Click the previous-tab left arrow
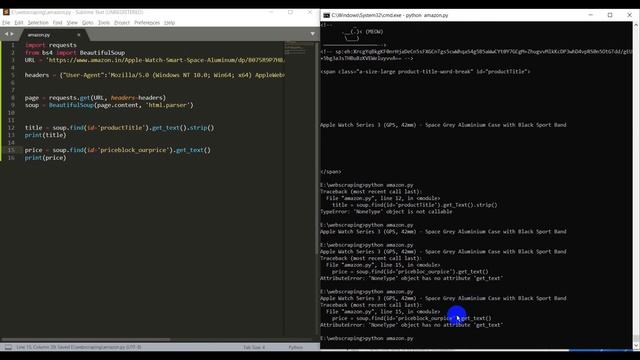The width and height of the screenshot is (640, 360). [x=6, y=34]
